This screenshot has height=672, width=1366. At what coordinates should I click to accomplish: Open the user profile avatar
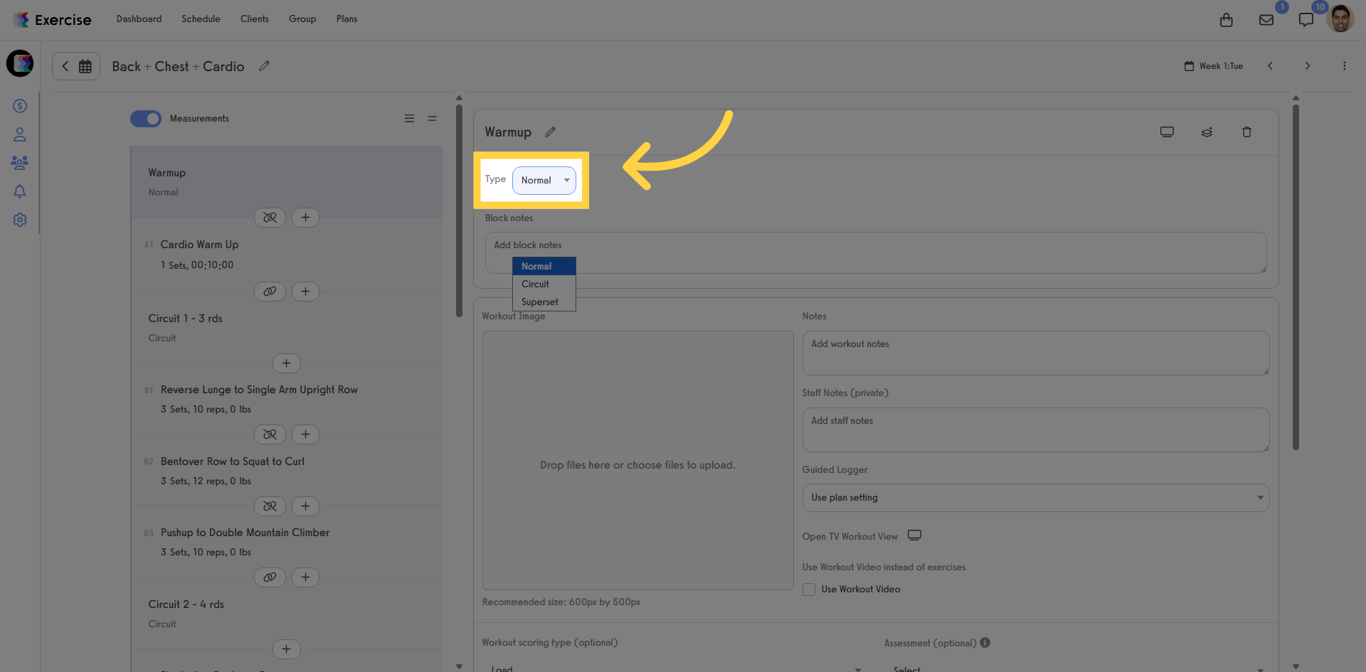click(1340, 18)
